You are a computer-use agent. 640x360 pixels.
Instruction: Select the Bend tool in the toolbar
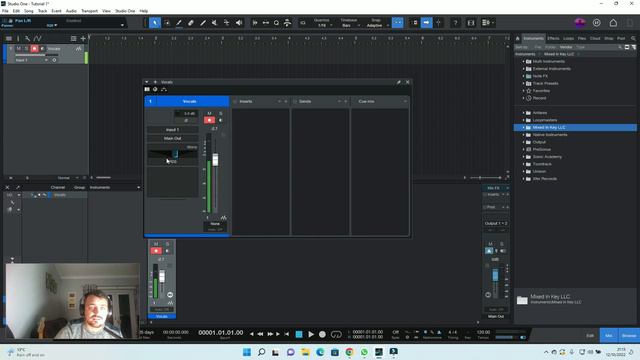coord(227,23)
